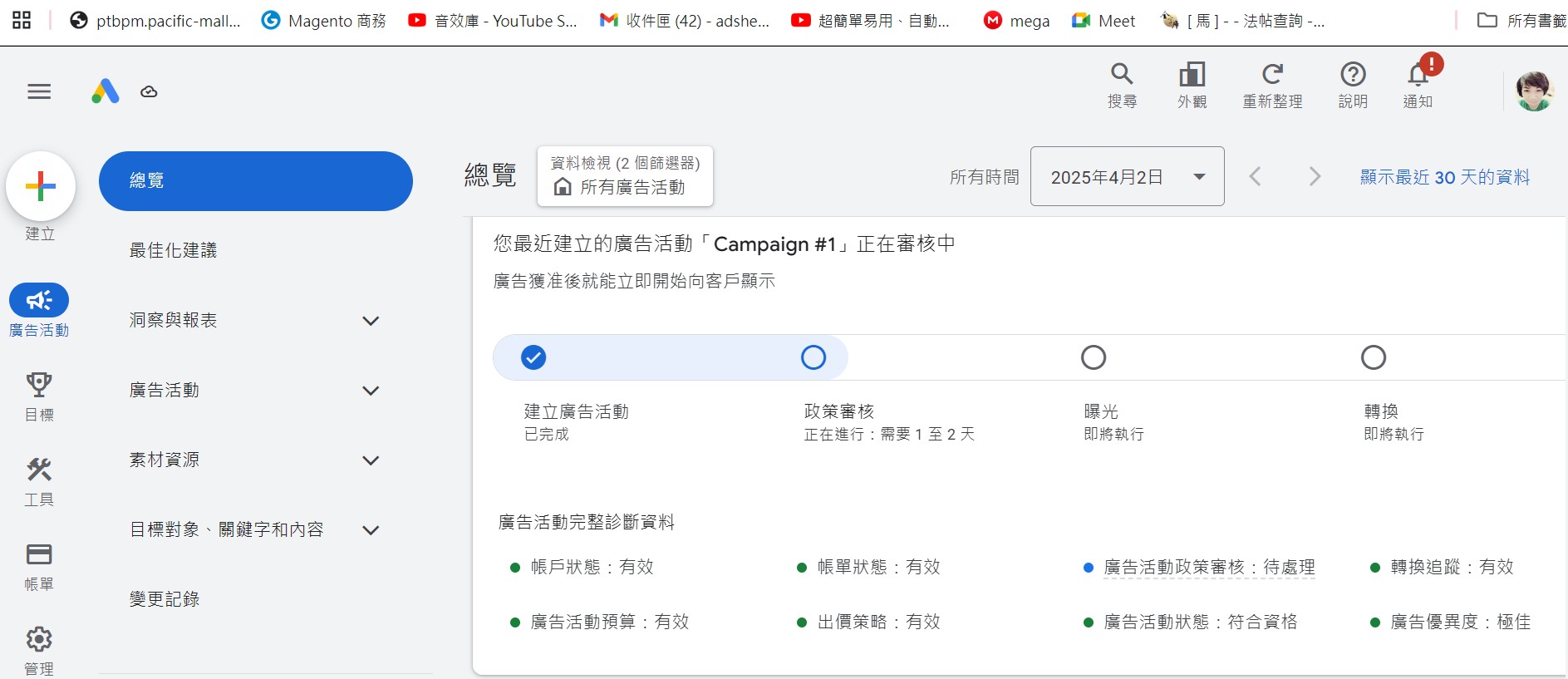Select the 廣告活動 megaphone sidebar icon
Viewport: 1568px width, 679px height.
click(x=39, y=300)
